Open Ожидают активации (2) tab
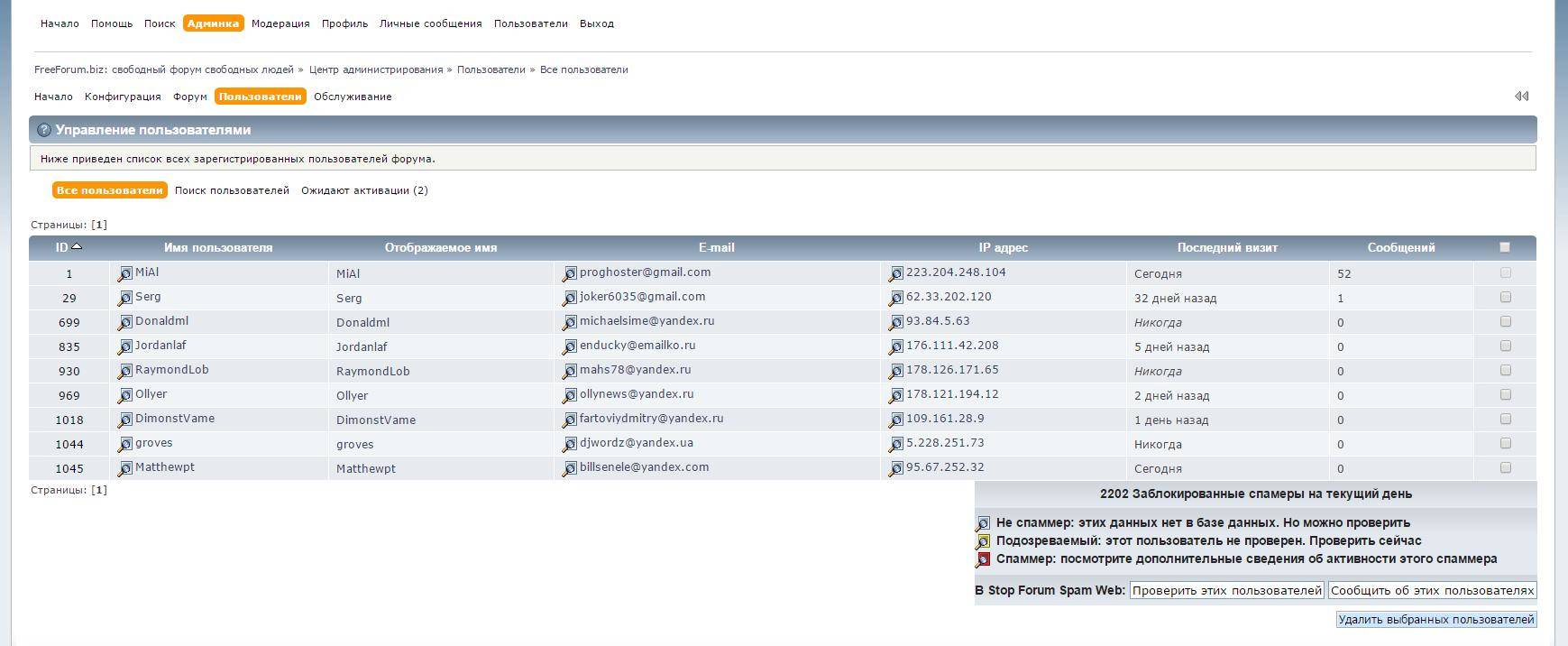The height and width of the screenshot is (646, 1568). coord(364,190)
